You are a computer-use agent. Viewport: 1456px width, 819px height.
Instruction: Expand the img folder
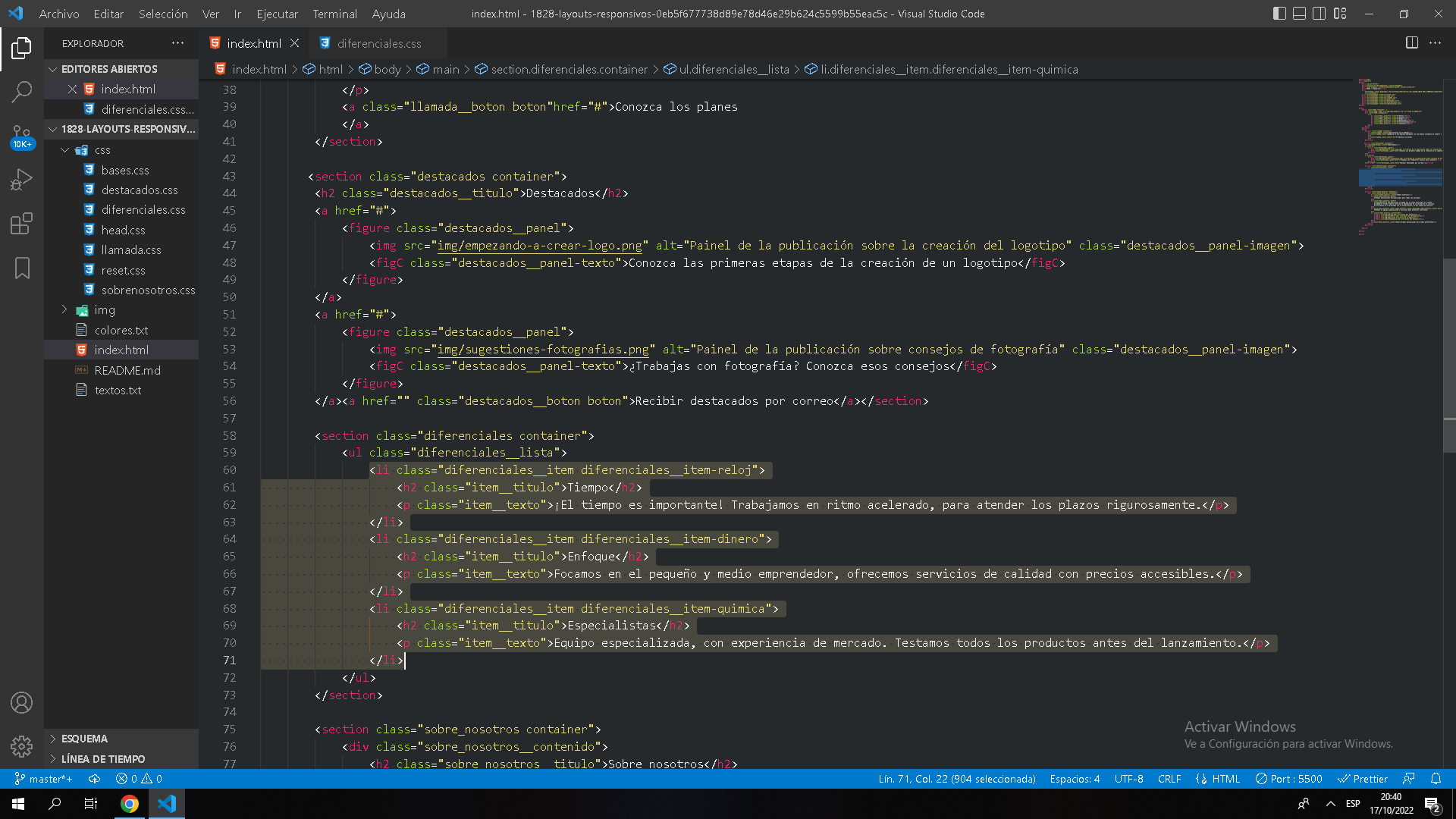pyautogui.click(x=121, y=309)
